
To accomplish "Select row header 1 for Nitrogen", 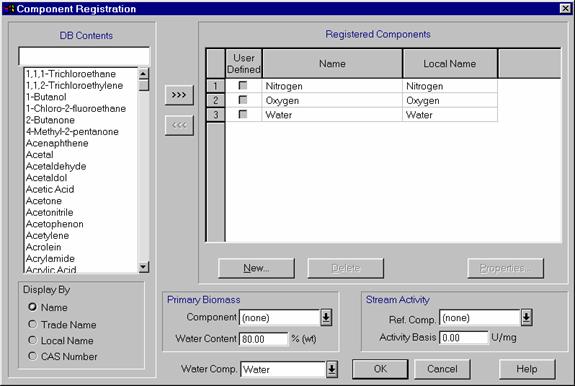I will (216, 86).
